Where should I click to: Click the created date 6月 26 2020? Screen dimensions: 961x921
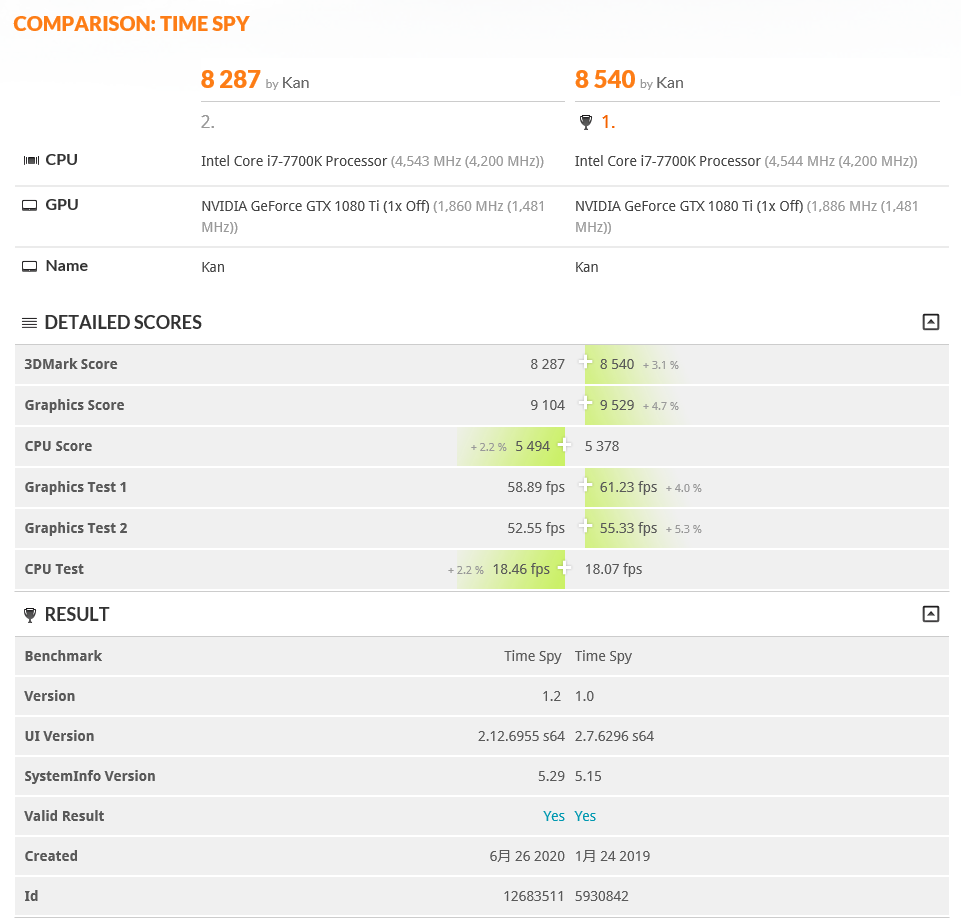click(526, 856)
